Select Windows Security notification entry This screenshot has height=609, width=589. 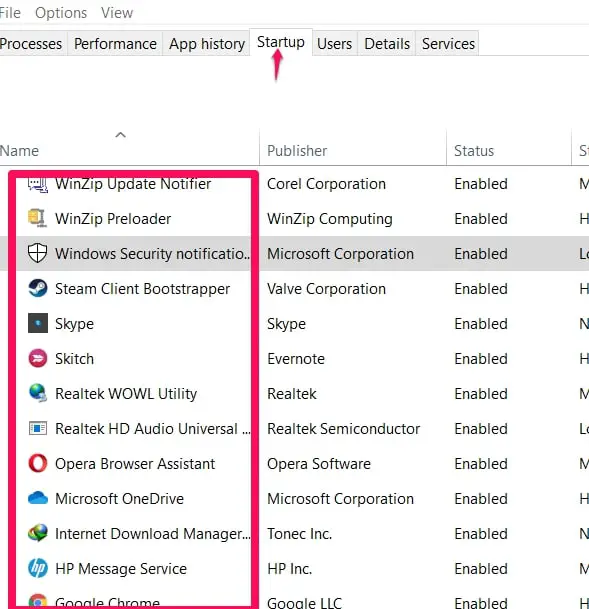click(153, 254)
